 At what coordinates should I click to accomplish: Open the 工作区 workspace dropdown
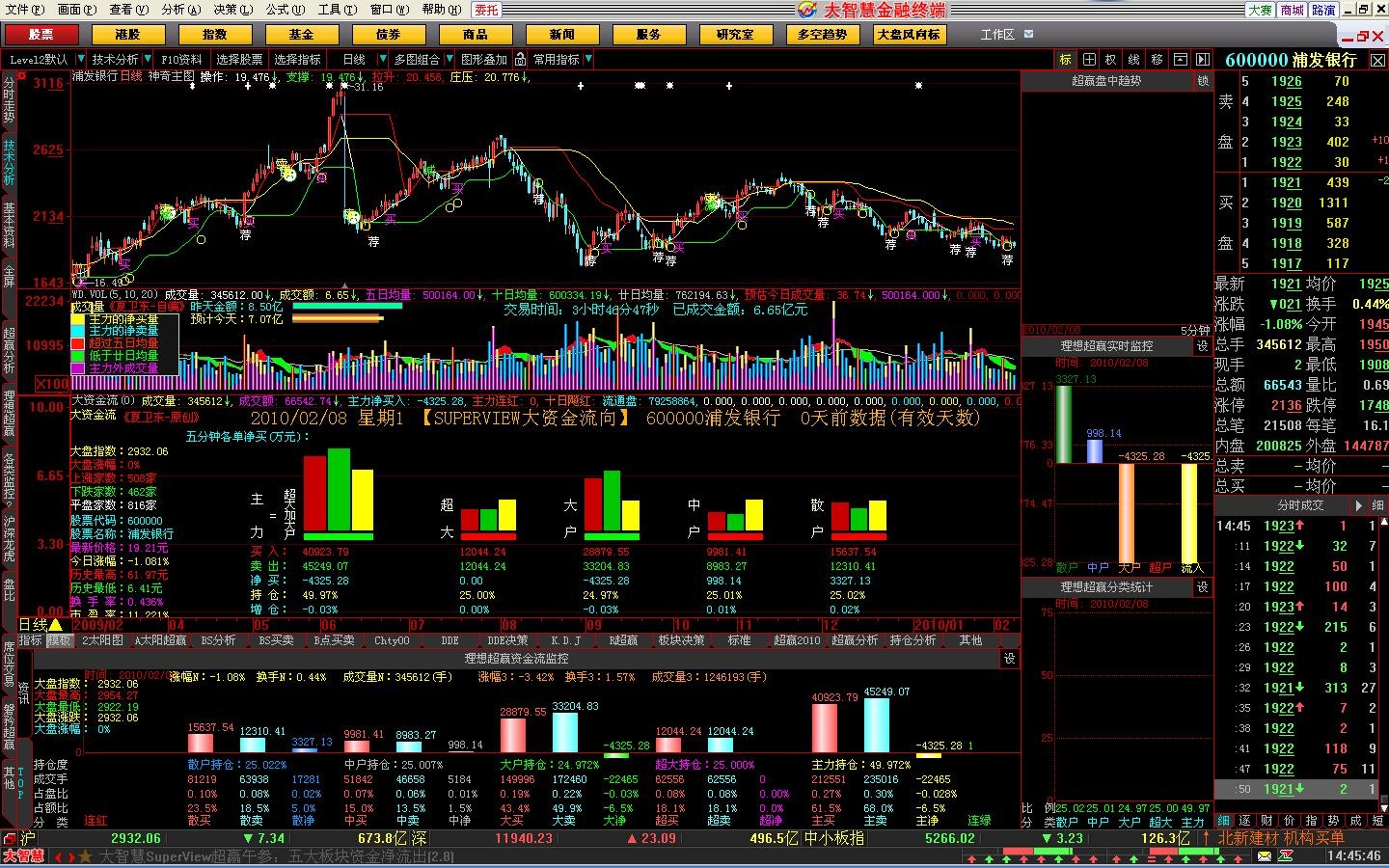1028,35
